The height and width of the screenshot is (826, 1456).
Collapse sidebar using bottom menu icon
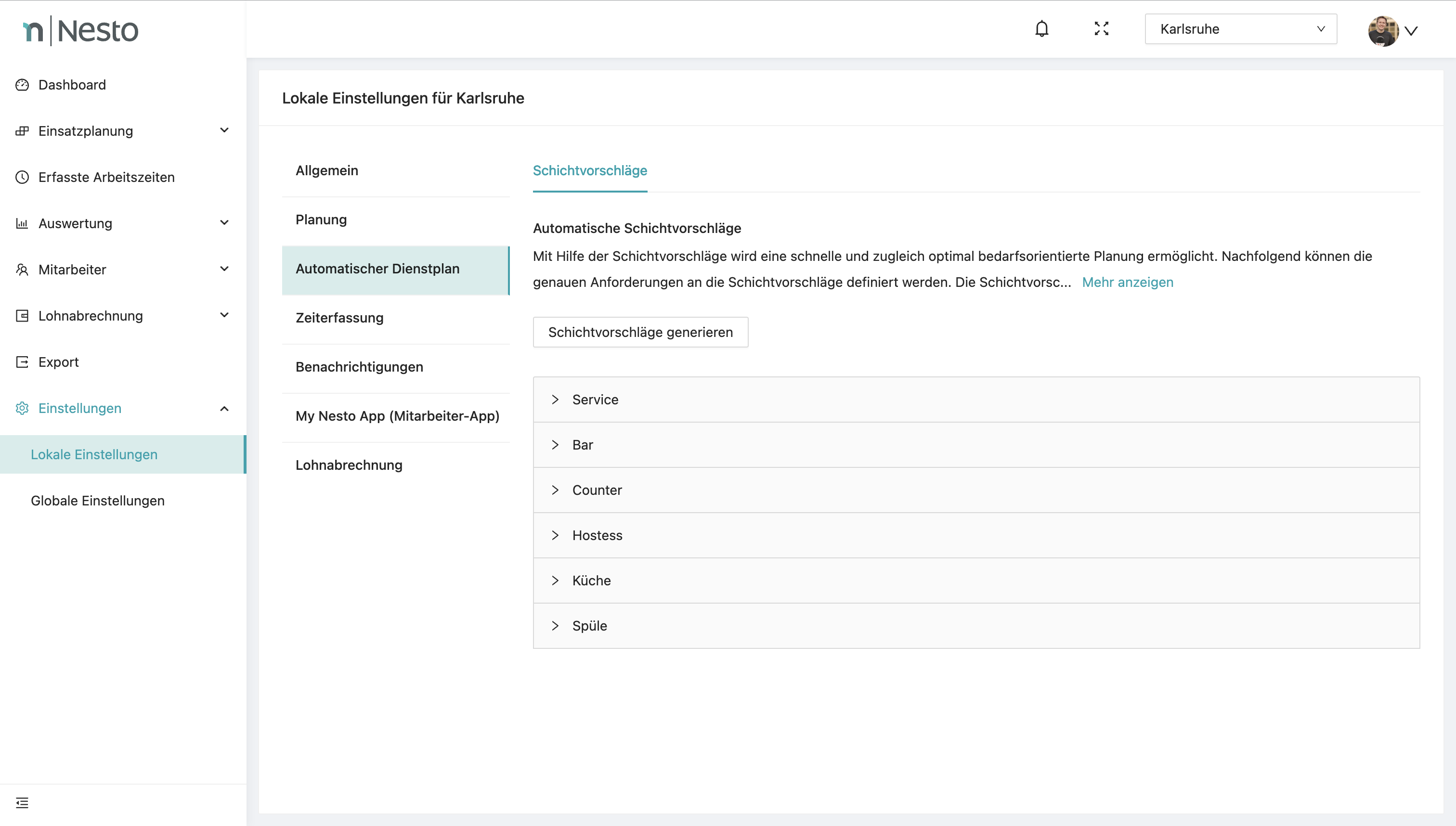click(22, 802)
